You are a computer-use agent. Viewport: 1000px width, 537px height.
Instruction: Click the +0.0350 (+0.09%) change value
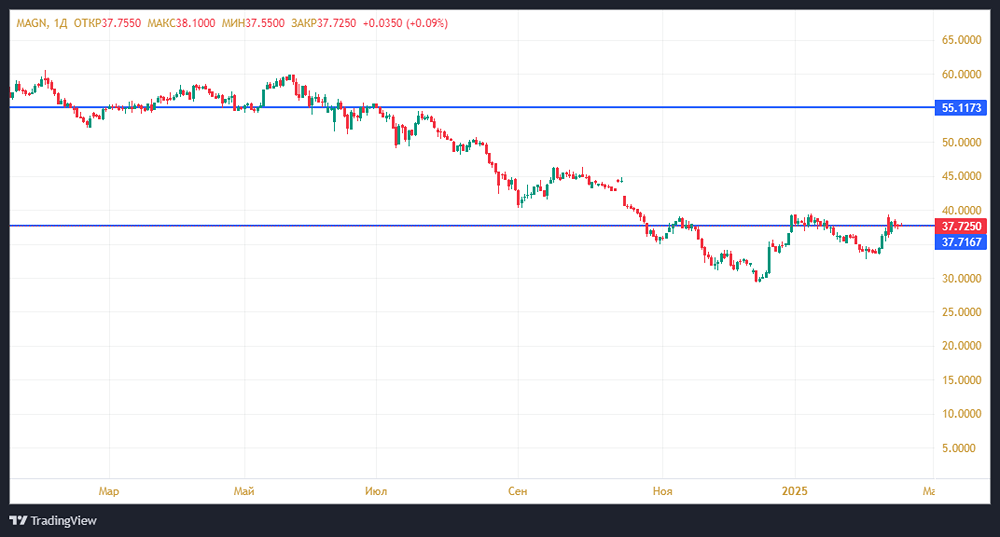413,22
